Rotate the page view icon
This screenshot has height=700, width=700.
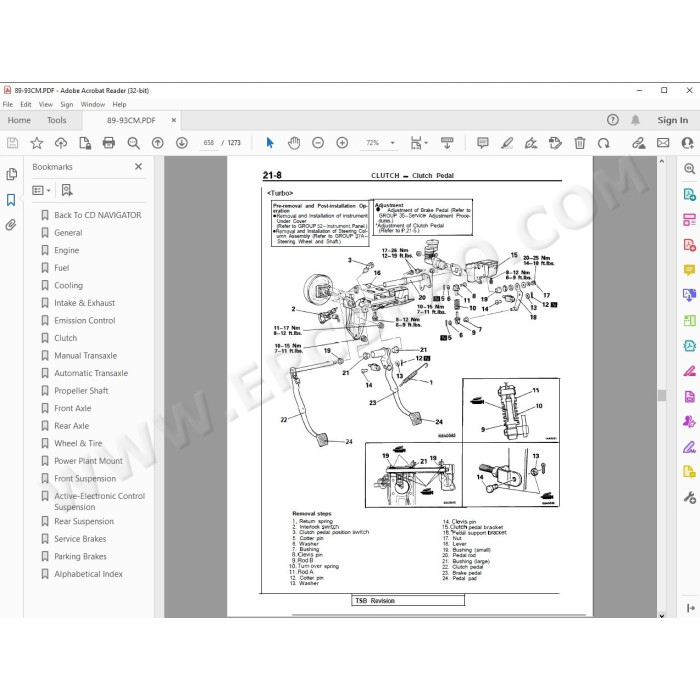pos(604,143)
